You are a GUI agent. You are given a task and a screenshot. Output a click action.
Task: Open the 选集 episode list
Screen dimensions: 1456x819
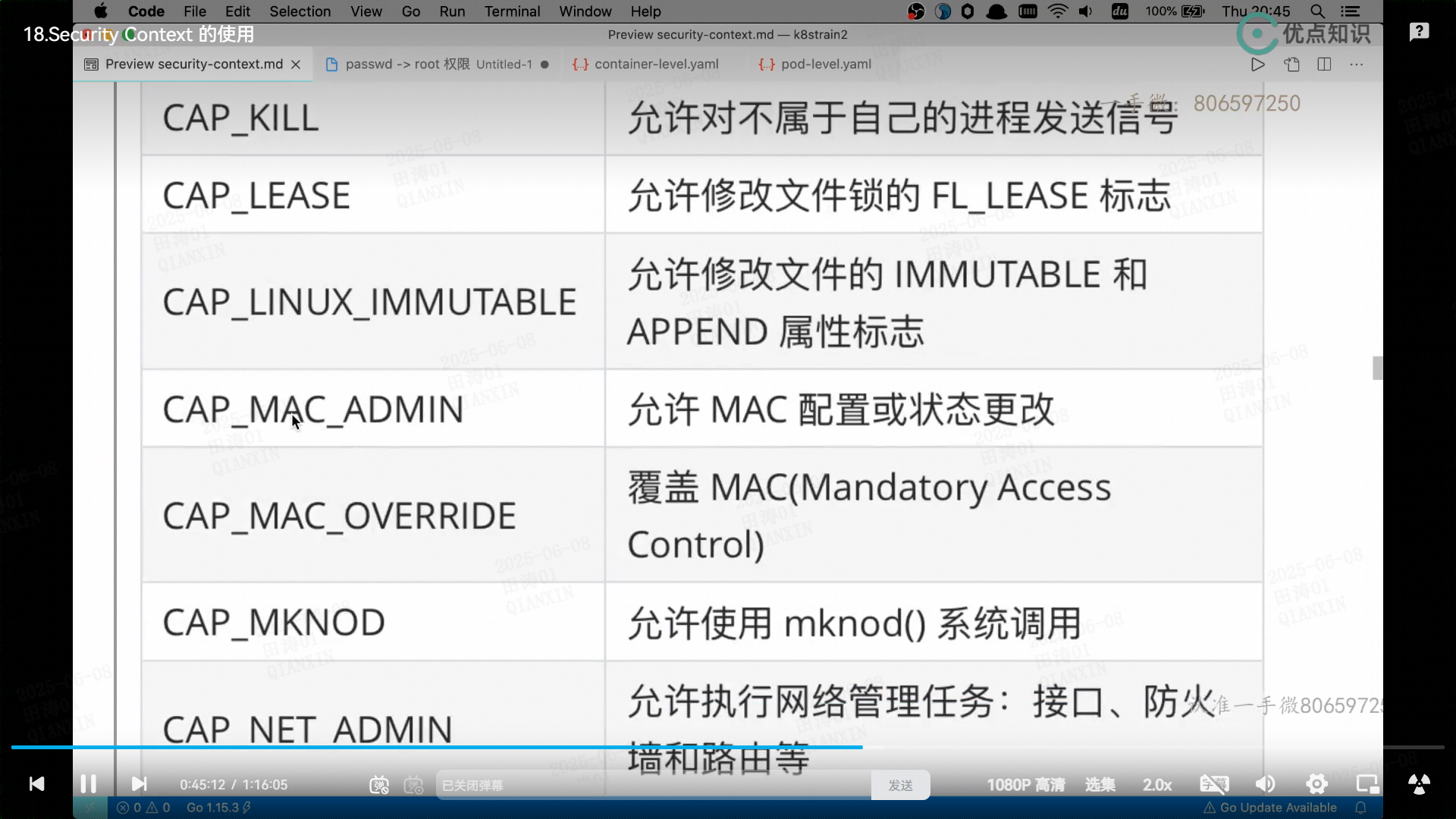(x=1100, y=785)
